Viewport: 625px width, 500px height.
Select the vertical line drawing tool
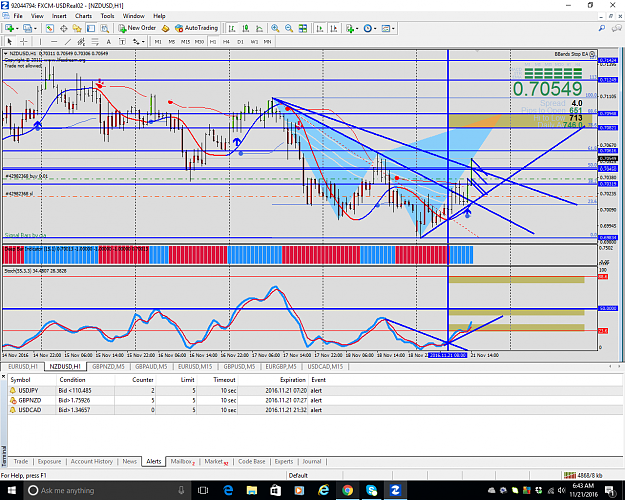pos(40,41)
